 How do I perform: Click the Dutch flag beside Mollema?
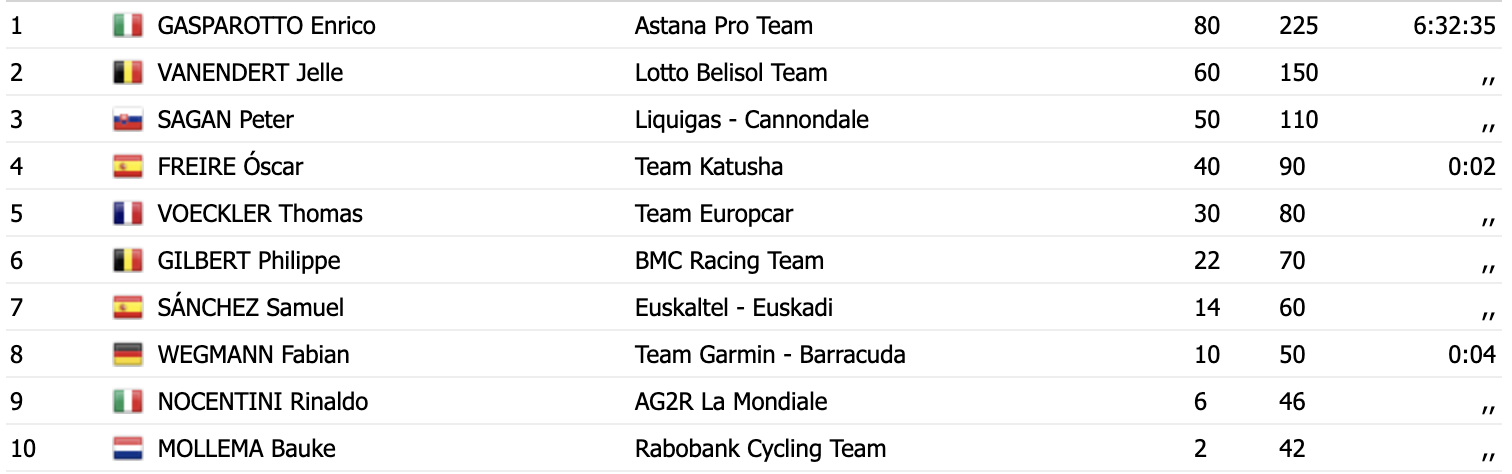tap(127, 449)
